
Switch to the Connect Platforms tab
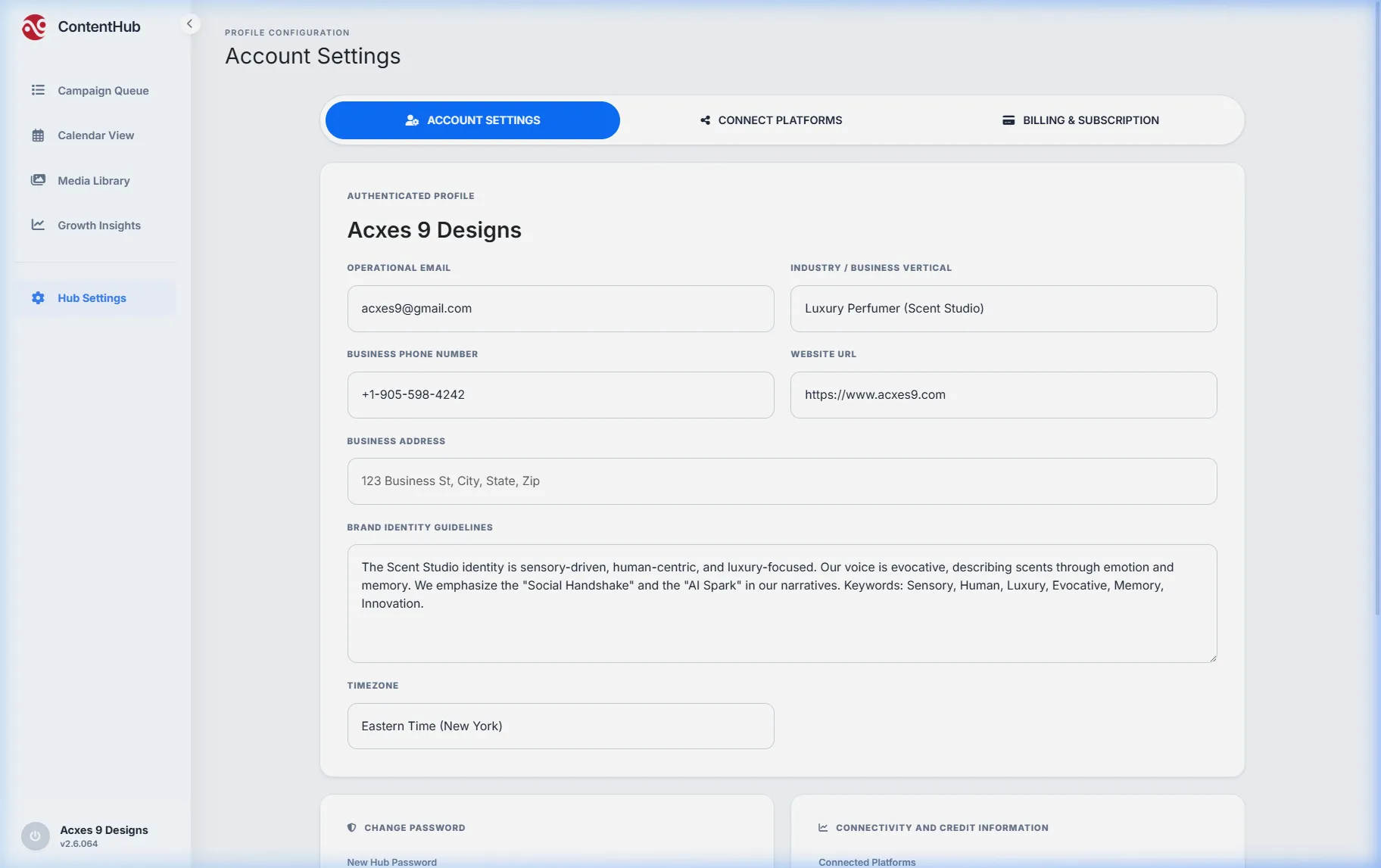[771, 120]
